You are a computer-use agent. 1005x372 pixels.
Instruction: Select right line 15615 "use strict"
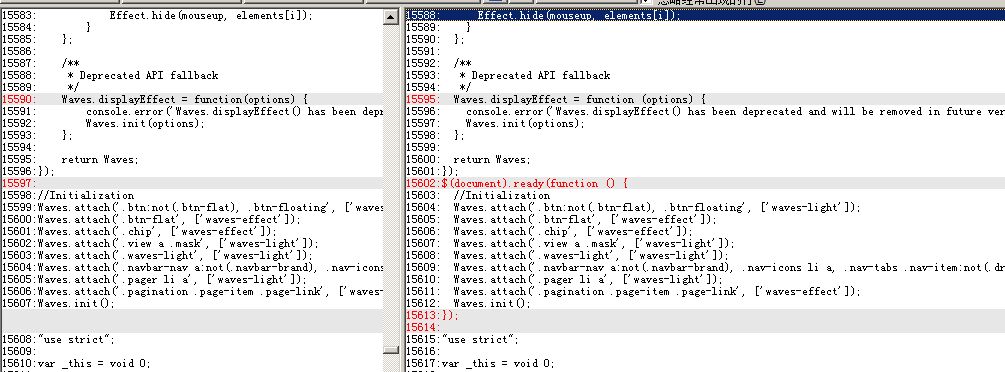(x=705, y=340)
